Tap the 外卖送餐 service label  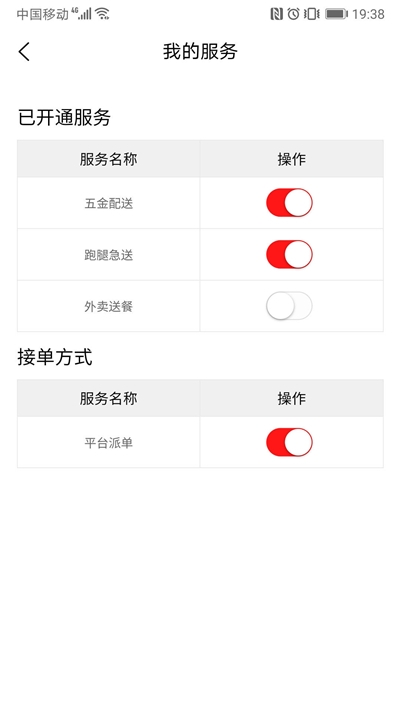tap(109, 307)
